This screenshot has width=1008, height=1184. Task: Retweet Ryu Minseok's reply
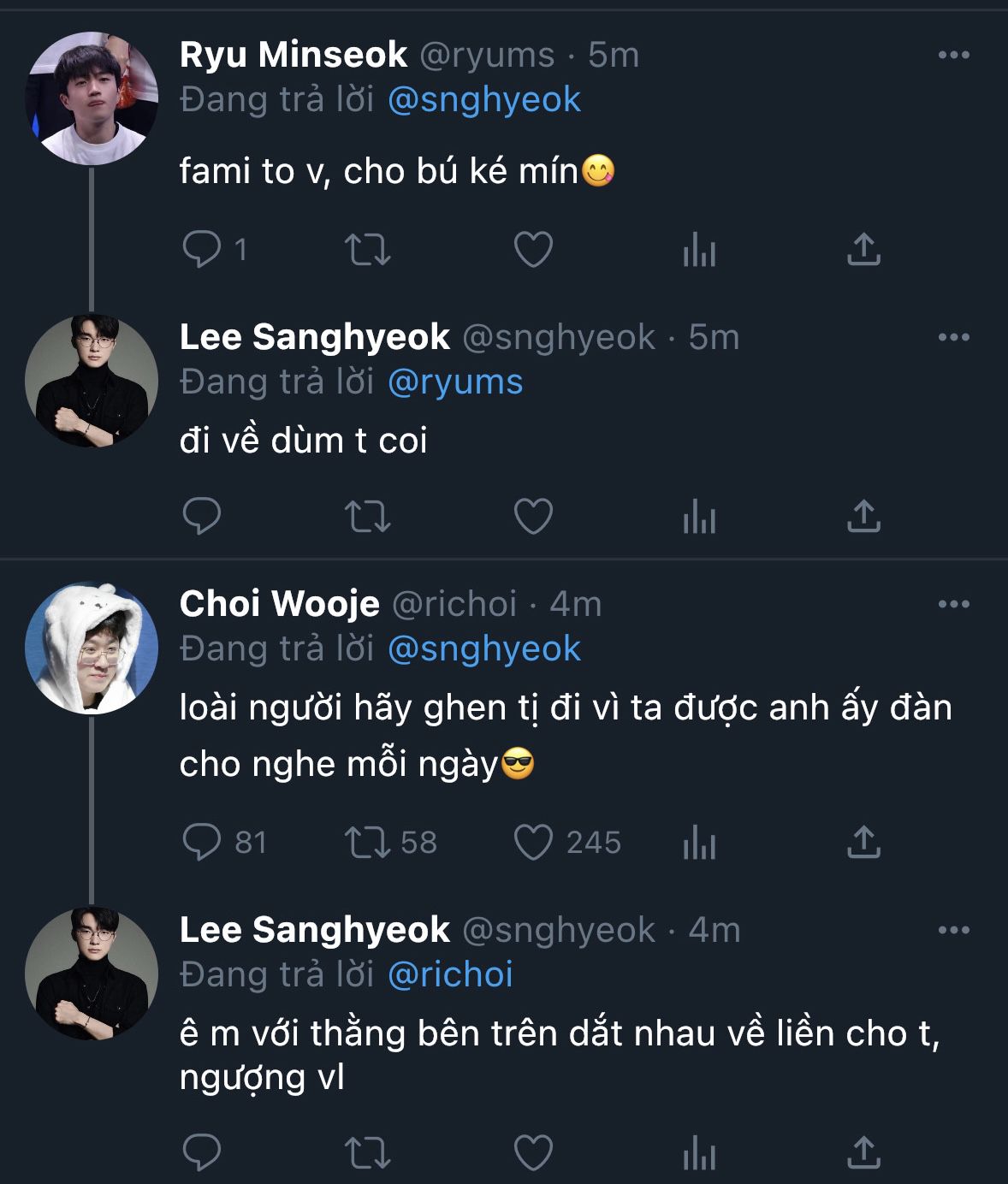click(x=367, y=250)
